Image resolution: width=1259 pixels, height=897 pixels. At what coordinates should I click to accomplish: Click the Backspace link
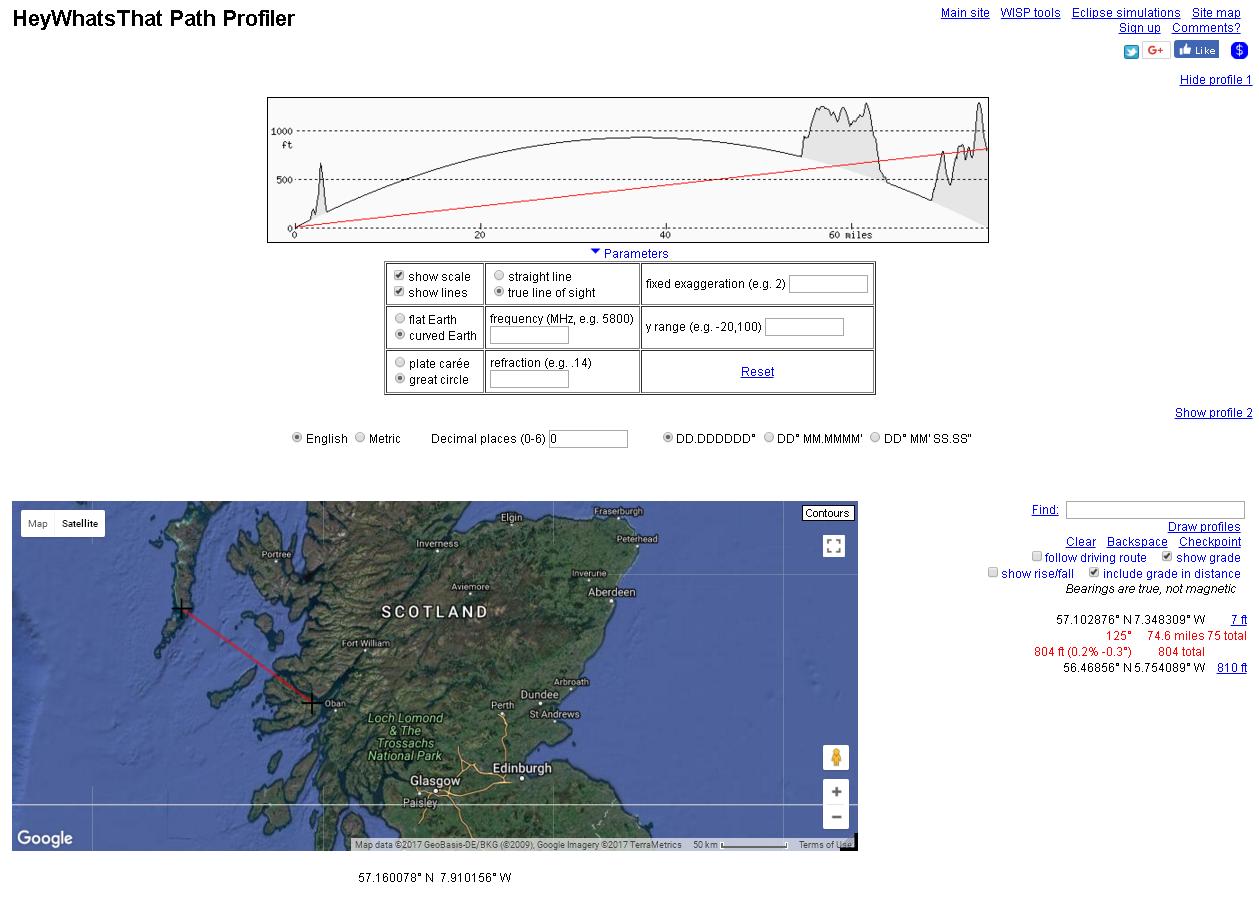(x=1137, y=542)
